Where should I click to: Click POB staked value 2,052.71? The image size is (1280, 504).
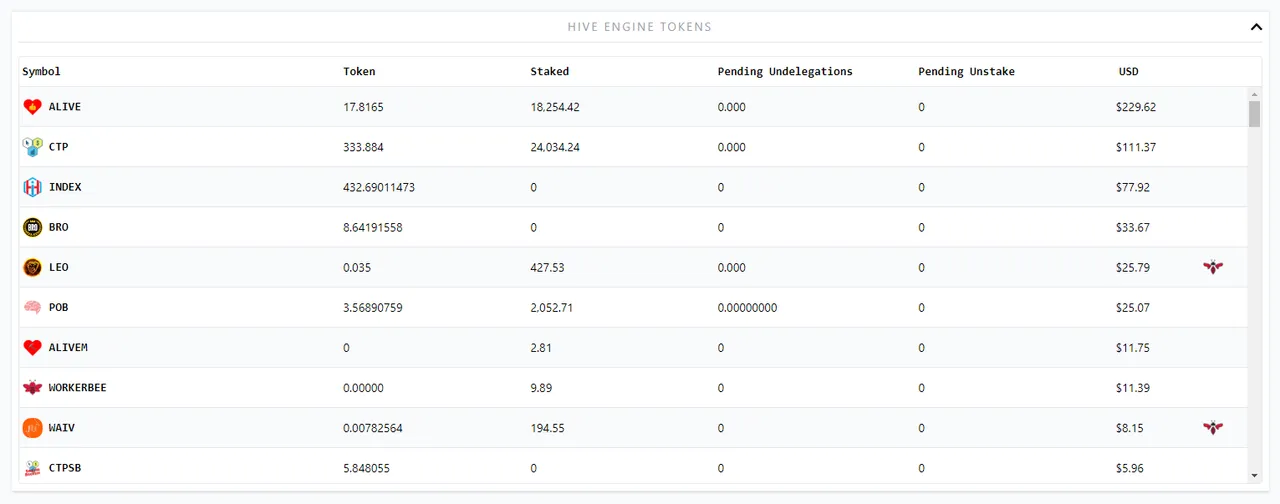[552, 307]
